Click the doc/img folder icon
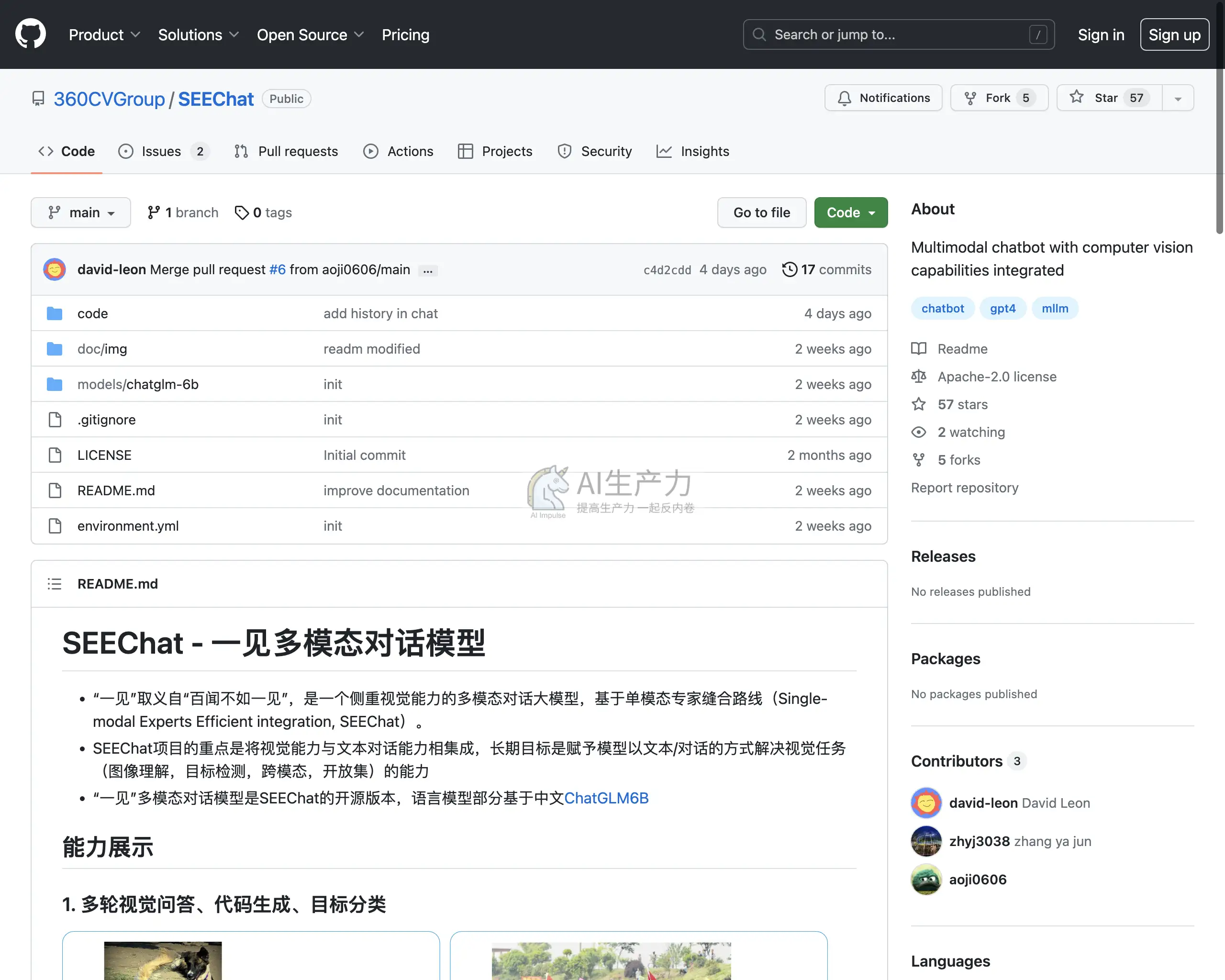Screen dimensions: 1225x980 pos(55,349)
